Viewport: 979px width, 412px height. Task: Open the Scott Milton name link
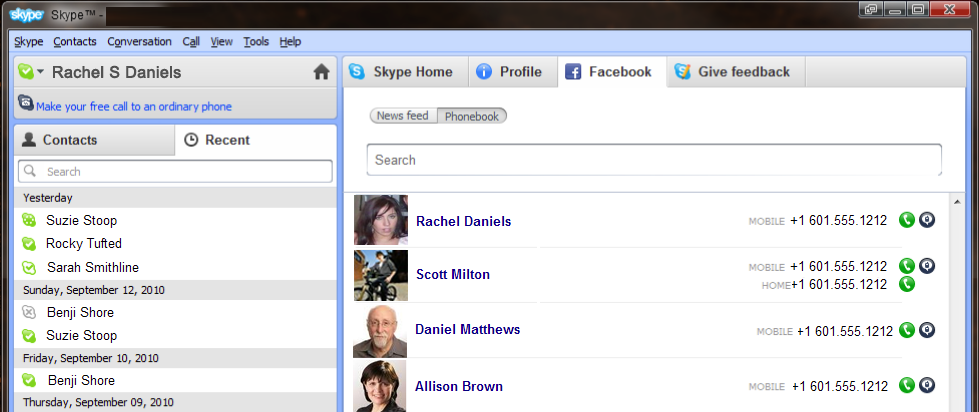[453, 274]
